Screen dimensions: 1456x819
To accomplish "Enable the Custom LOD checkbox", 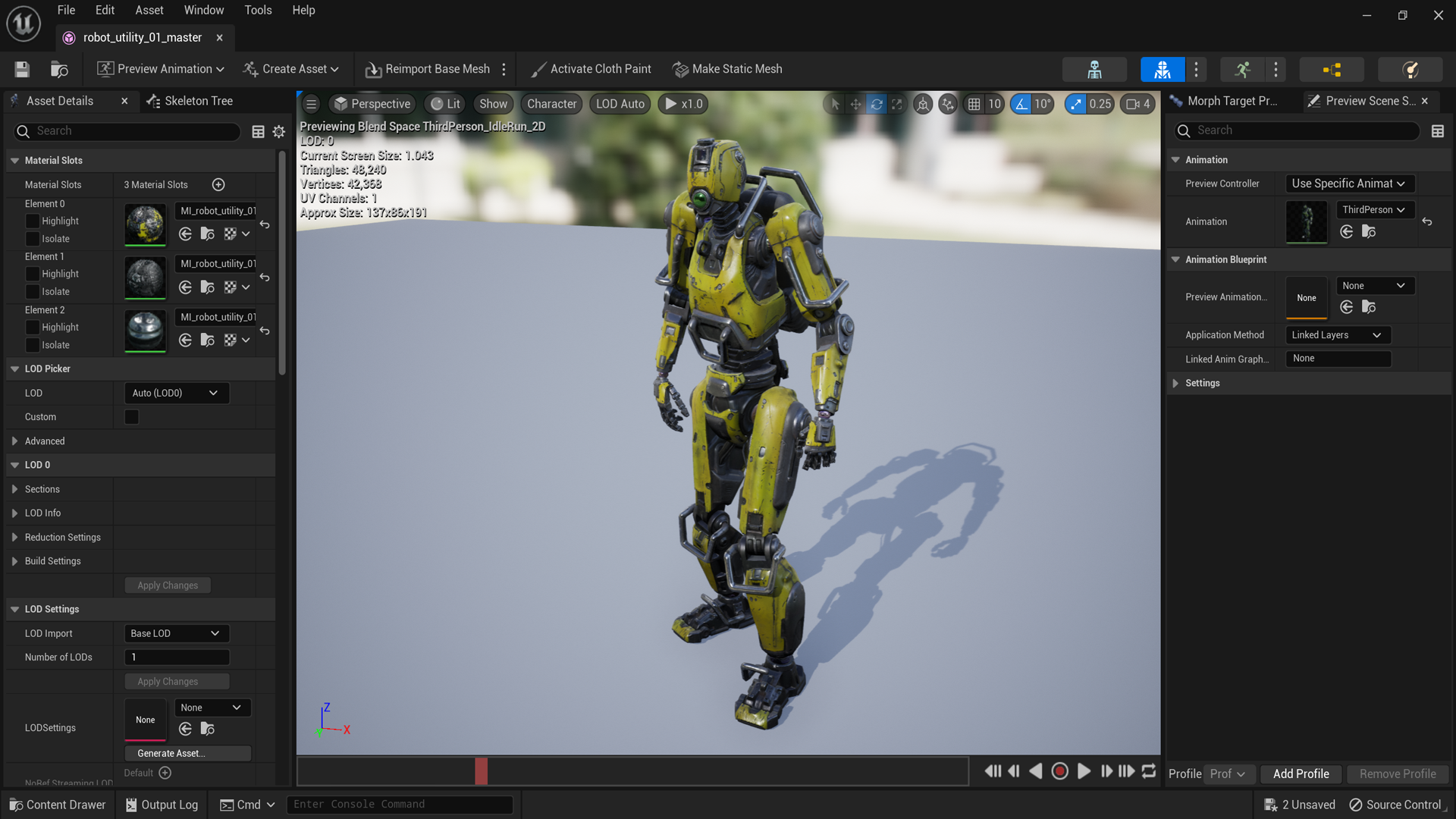I will 130,416.
